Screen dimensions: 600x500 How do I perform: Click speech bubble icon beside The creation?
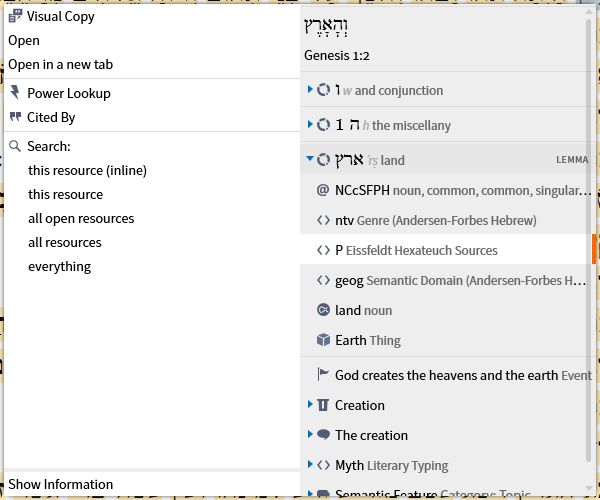323,435
